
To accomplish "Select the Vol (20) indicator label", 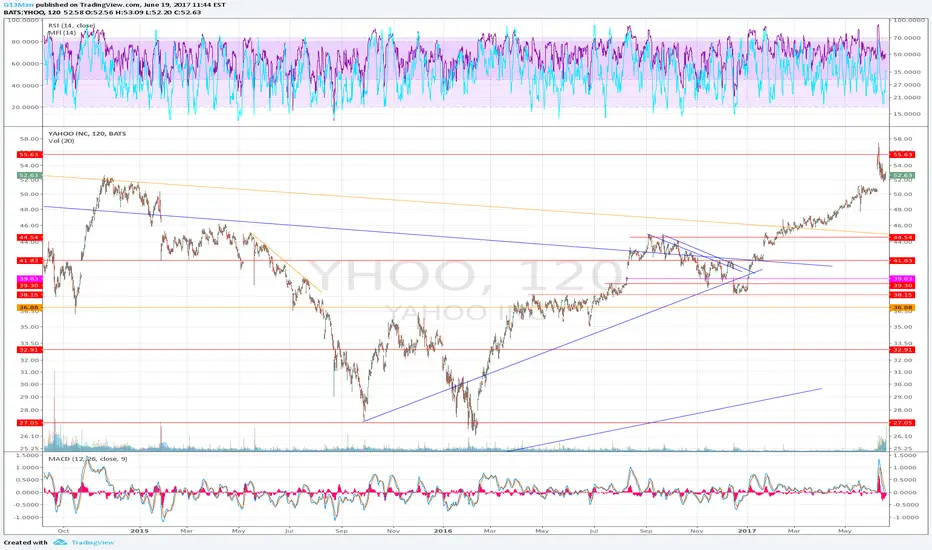I will click(61, 141).
